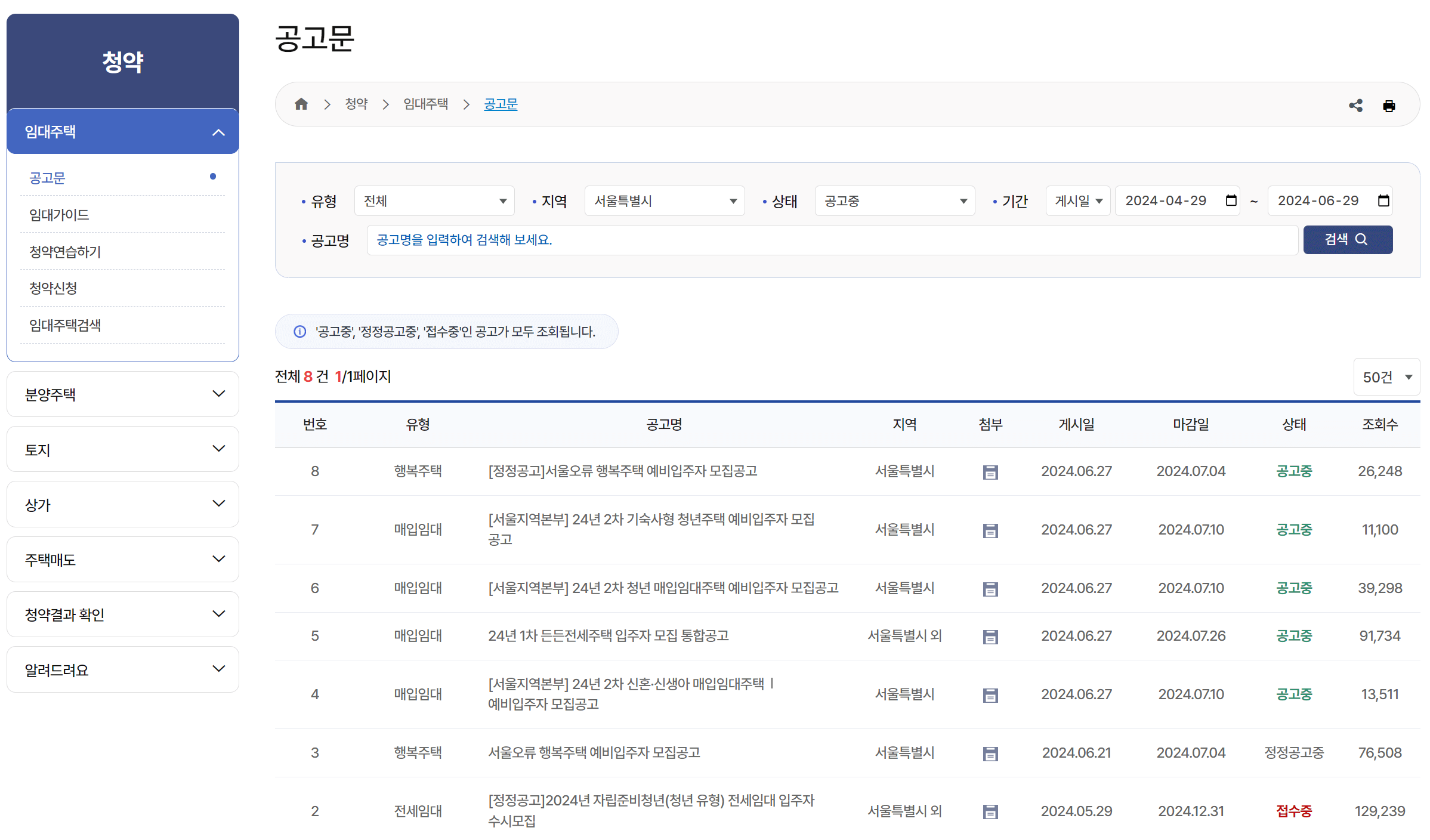The image size is (1430, 840).
Task: Click the attachment icon on 기숙사형 청년주택 row
Action: (x=990, y=530)
